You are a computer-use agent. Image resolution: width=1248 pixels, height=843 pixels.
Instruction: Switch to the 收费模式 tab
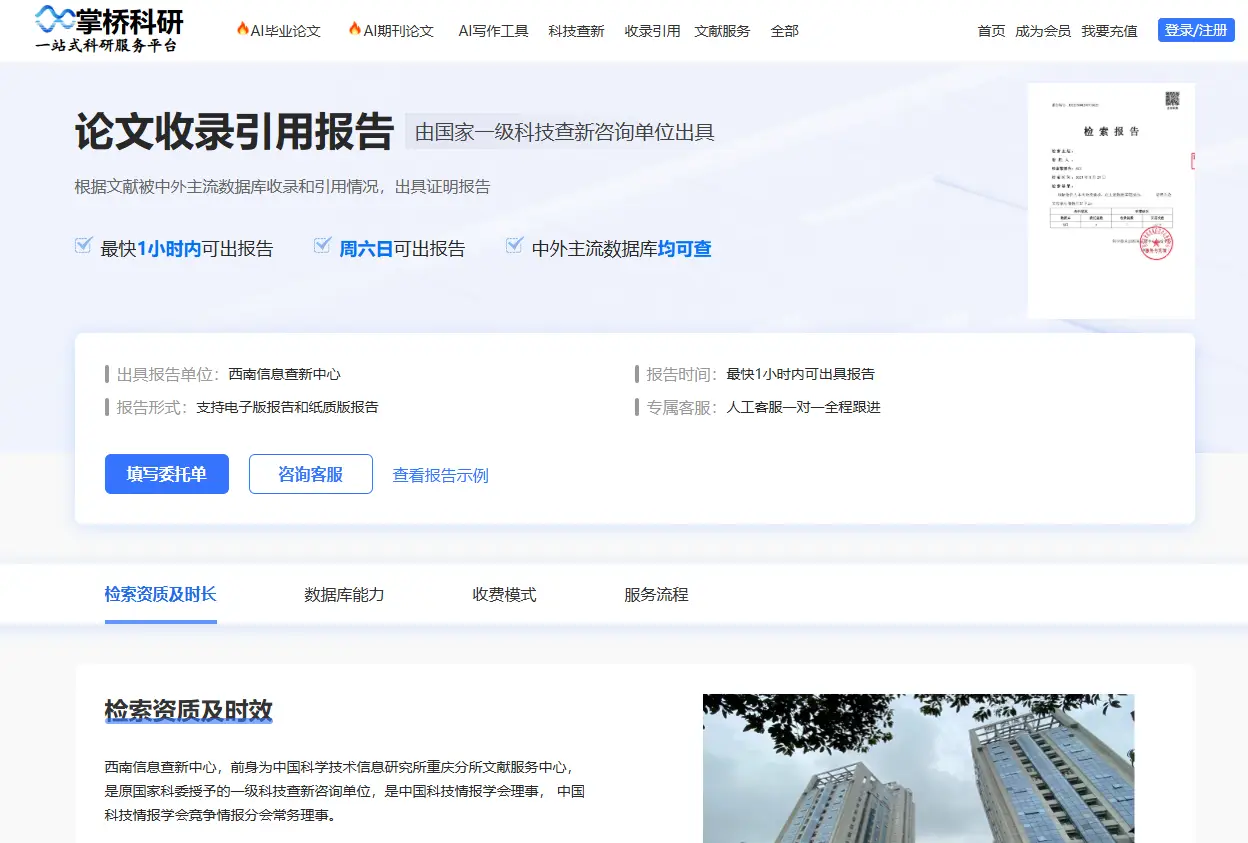[503, 594]
